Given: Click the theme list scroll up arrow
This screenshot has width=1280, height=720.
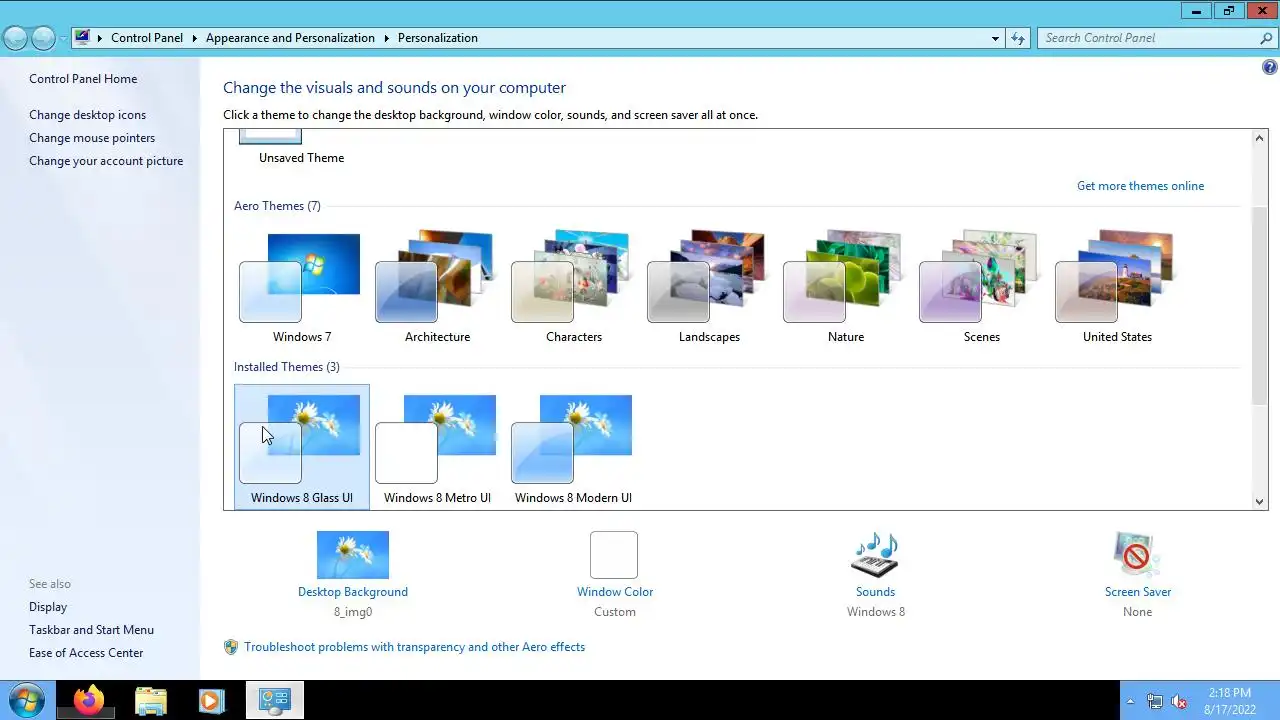Looking at the screenshot, I should coord(1259,138).
